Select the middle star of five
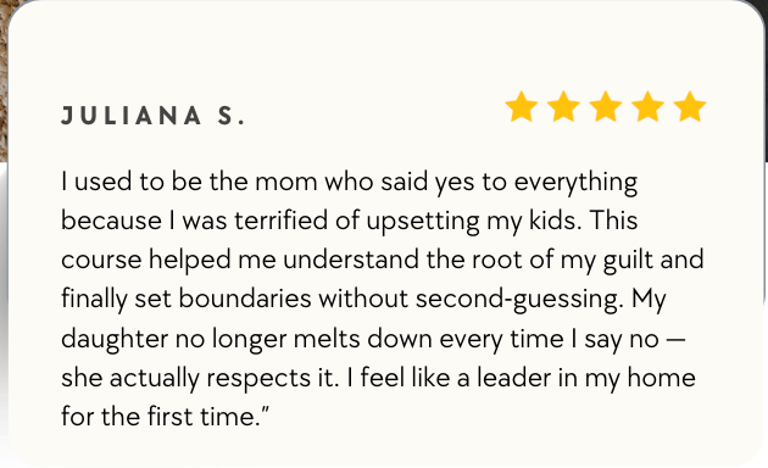768x468 pixels. pos(606,108)
